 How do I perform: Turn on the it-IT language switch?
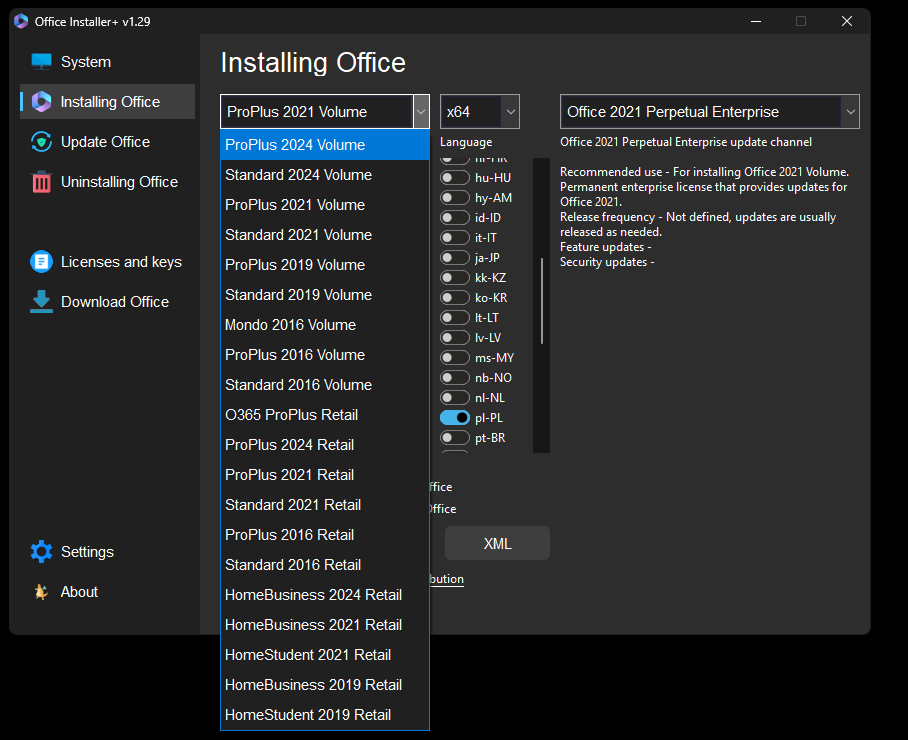click(455, 237)
